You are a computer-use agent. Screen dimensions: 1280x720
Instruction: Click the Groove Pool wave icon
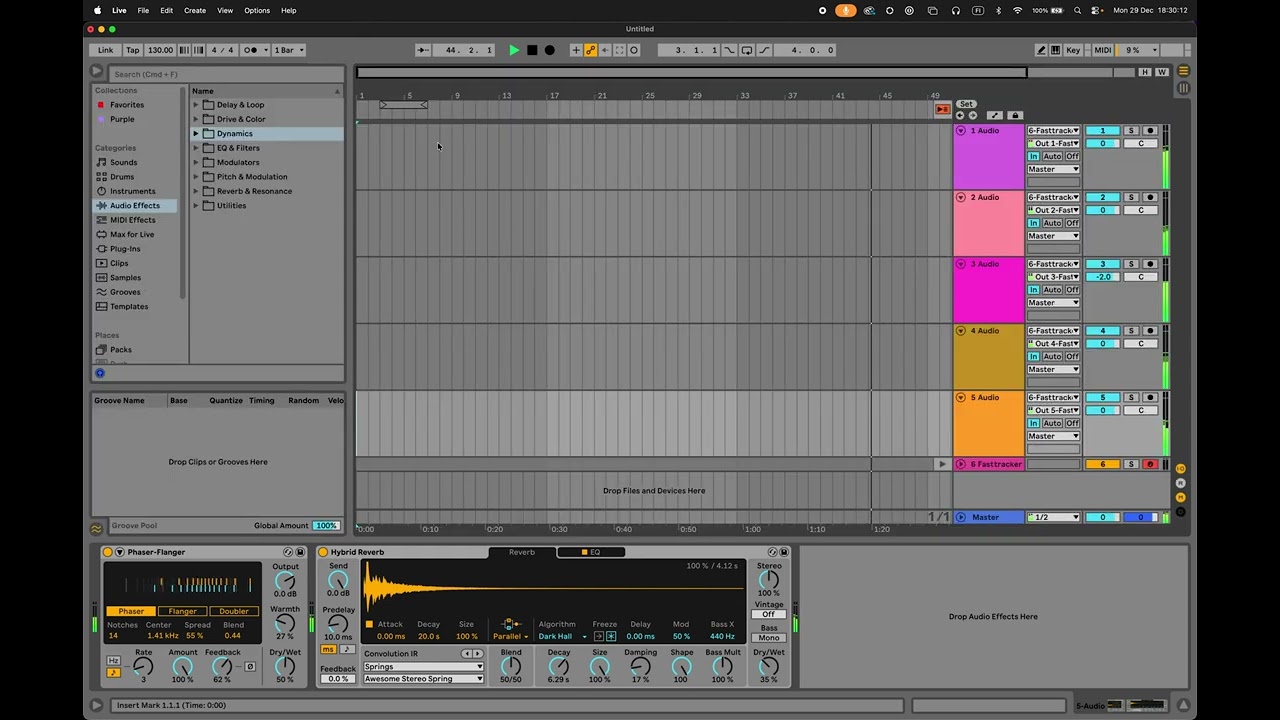[x=96, y=528]
